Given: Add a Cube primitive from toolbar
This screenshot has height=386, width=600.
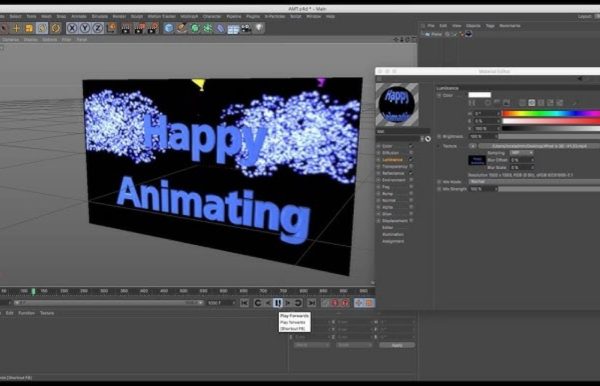Looking at the screenshot, I should 169,28.
